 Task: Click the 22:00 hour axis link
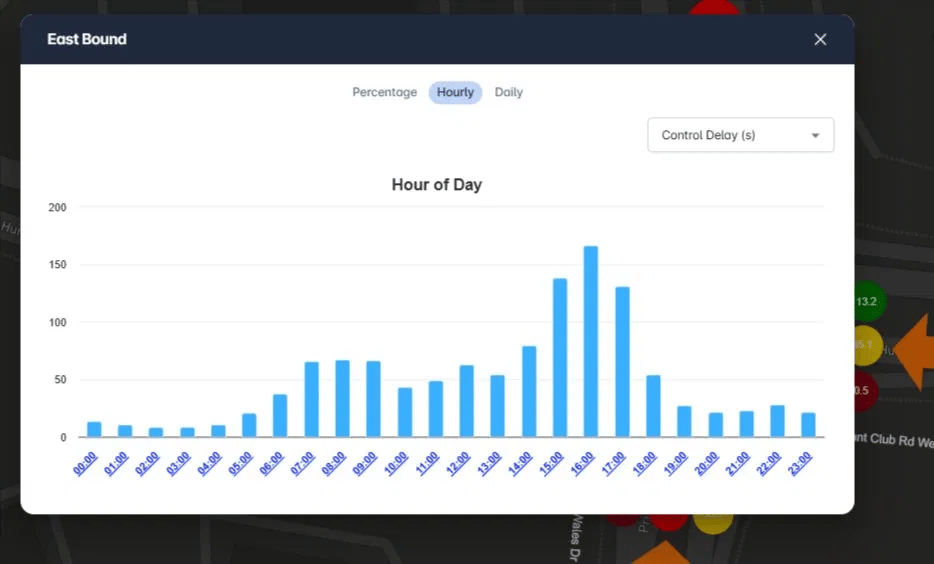(x=768, y=463)
